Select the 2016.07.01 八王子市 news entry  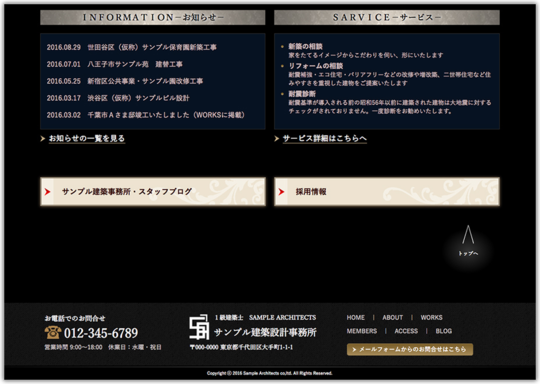coord(115,64)
